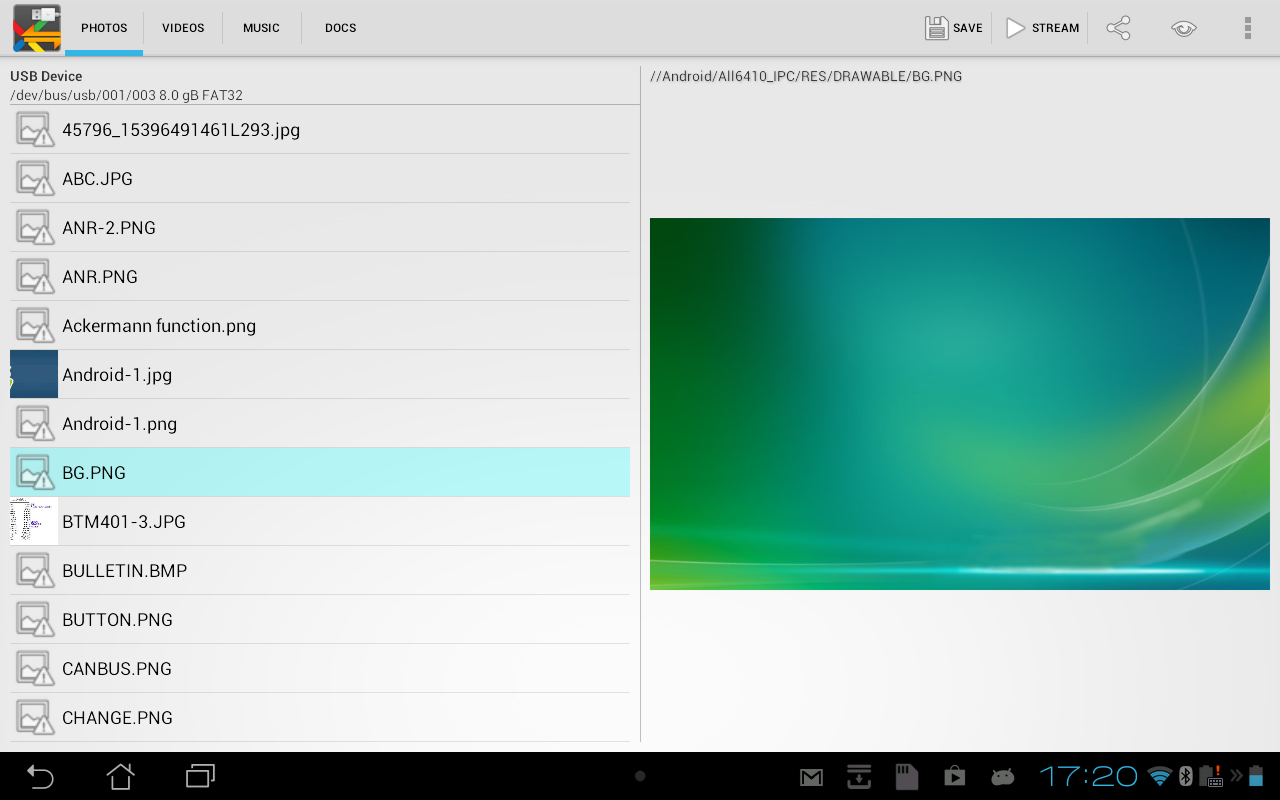
Task: Go to the Android home screen
Action: pos(120,776)
